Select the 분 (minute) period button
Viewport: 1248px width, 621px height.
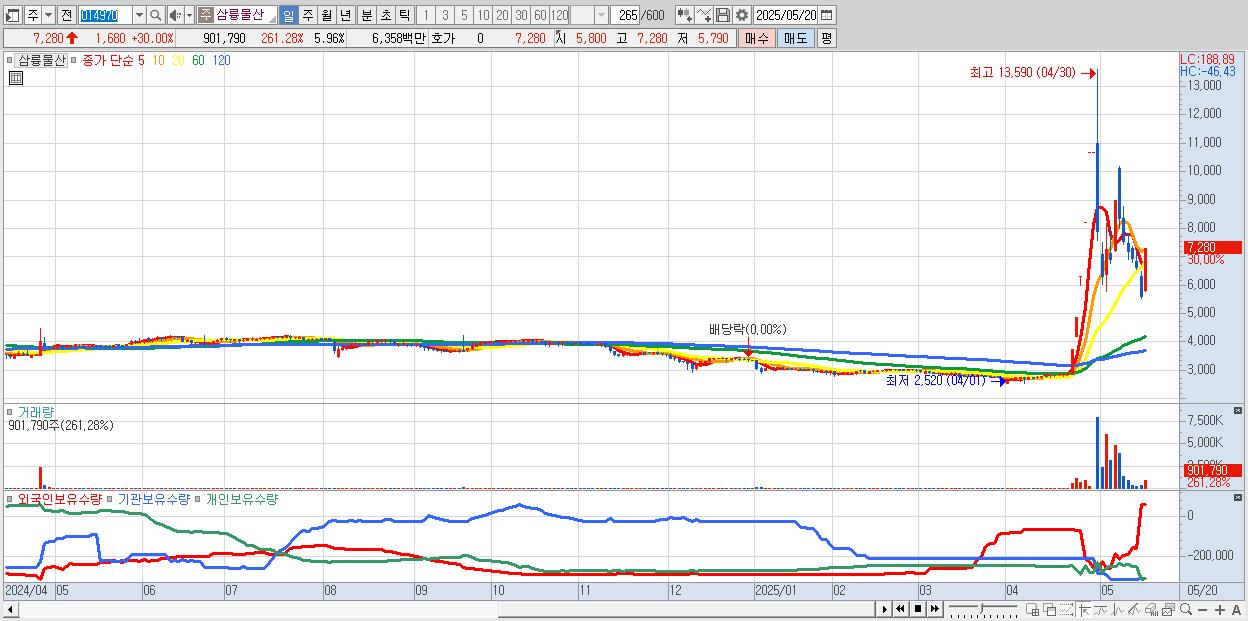[x=366, y=15]
